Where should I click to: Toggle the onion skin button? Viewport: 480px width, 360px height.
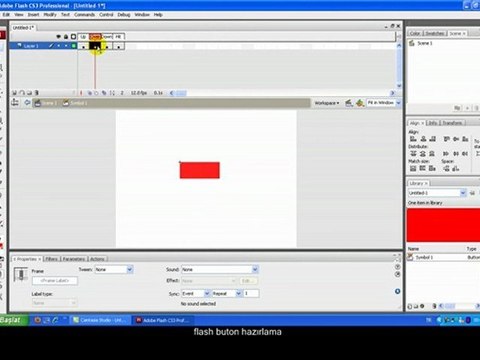click(90, 93)
